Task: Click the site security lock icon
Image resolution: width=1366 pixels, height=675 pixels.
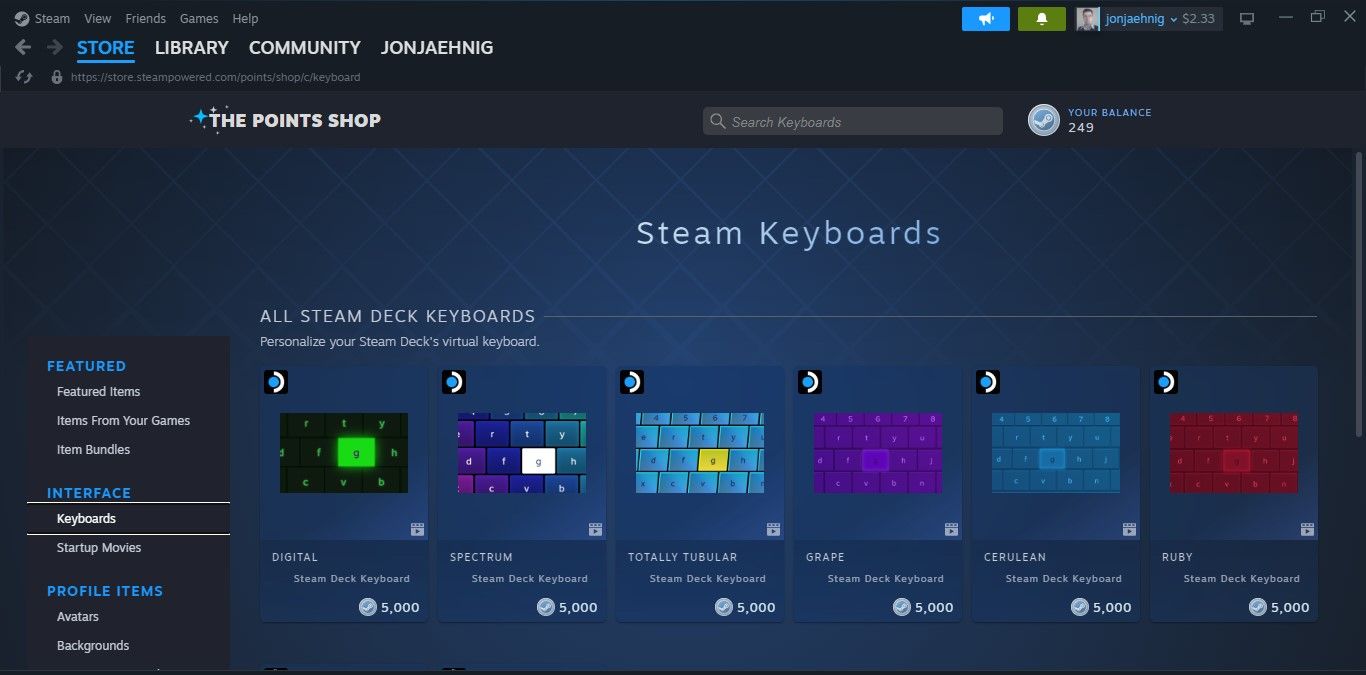Action: coord(56,77)
